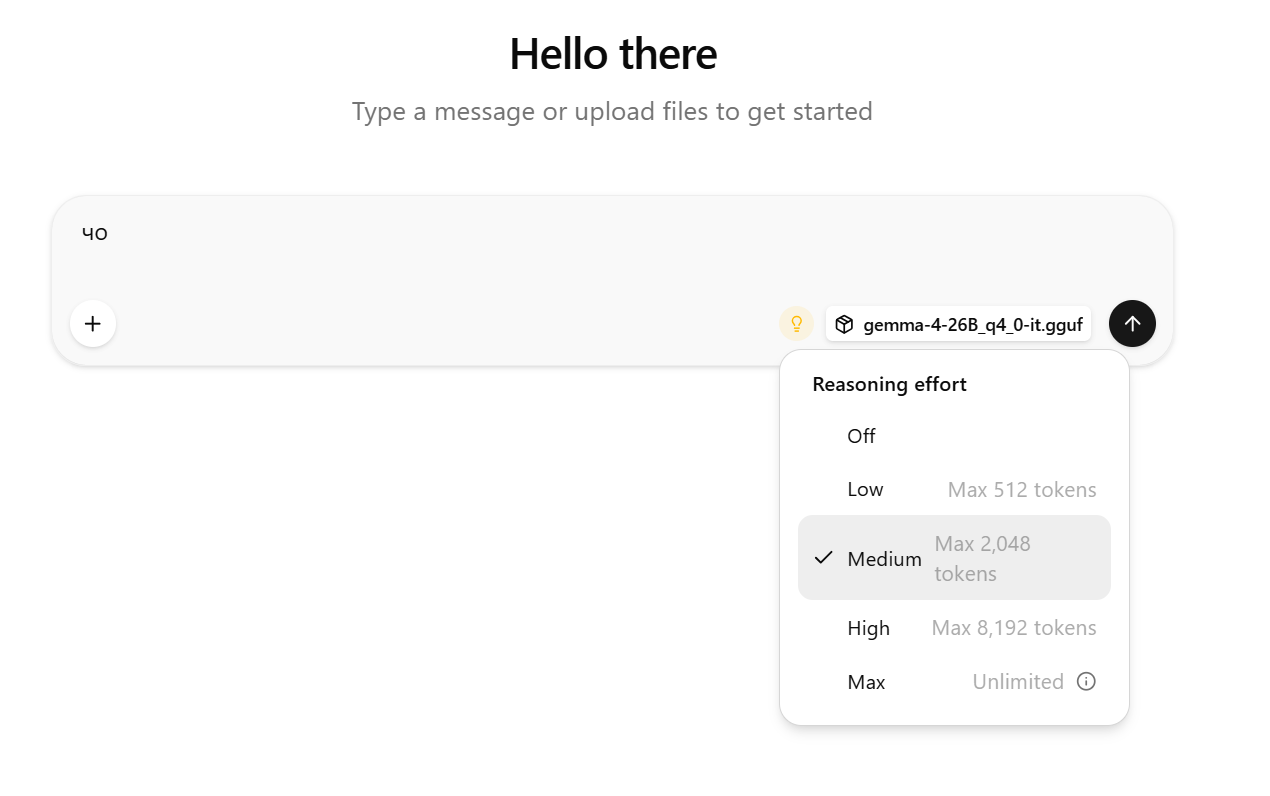Pick the currently checked Medium option
Image resolution: width=1270 pixels, height=796 pixels.
[x=954, y=558]
